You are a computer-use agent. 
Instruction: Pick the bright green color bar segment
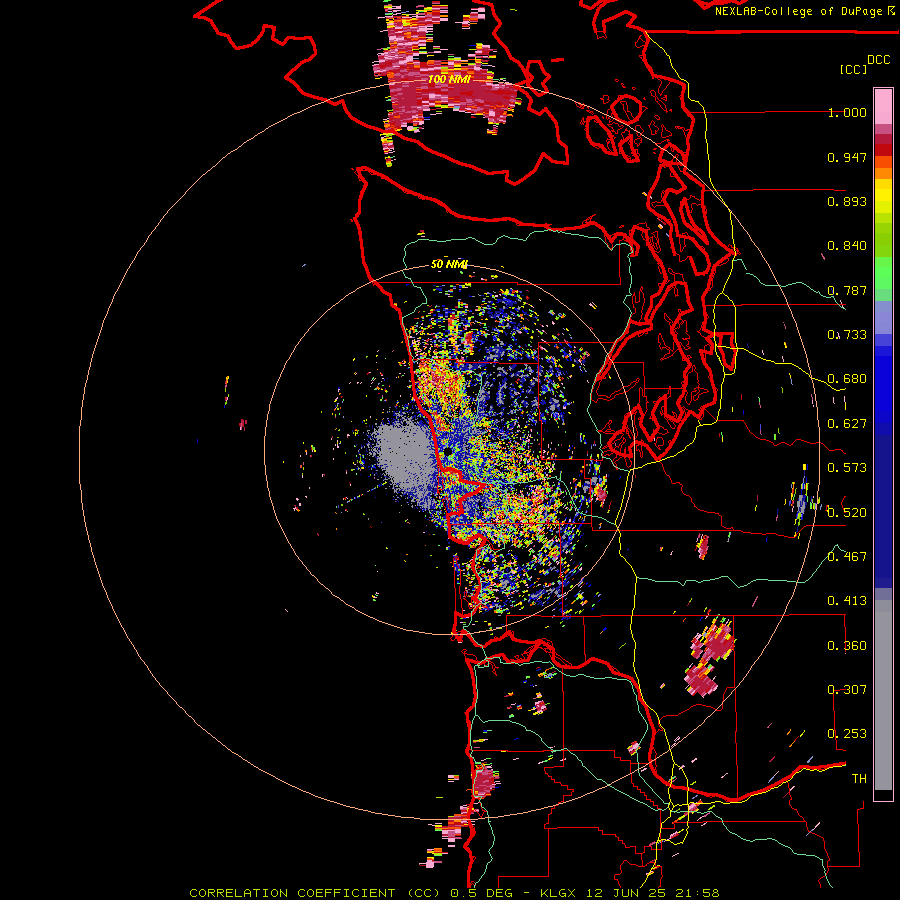pos(883,273)
